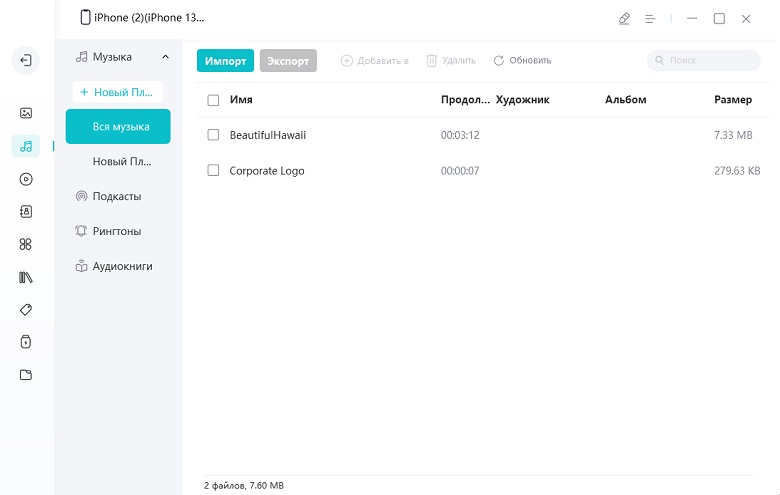Select the Music section icon
This screenshot has width=780, height=495.
coord(26,146)
